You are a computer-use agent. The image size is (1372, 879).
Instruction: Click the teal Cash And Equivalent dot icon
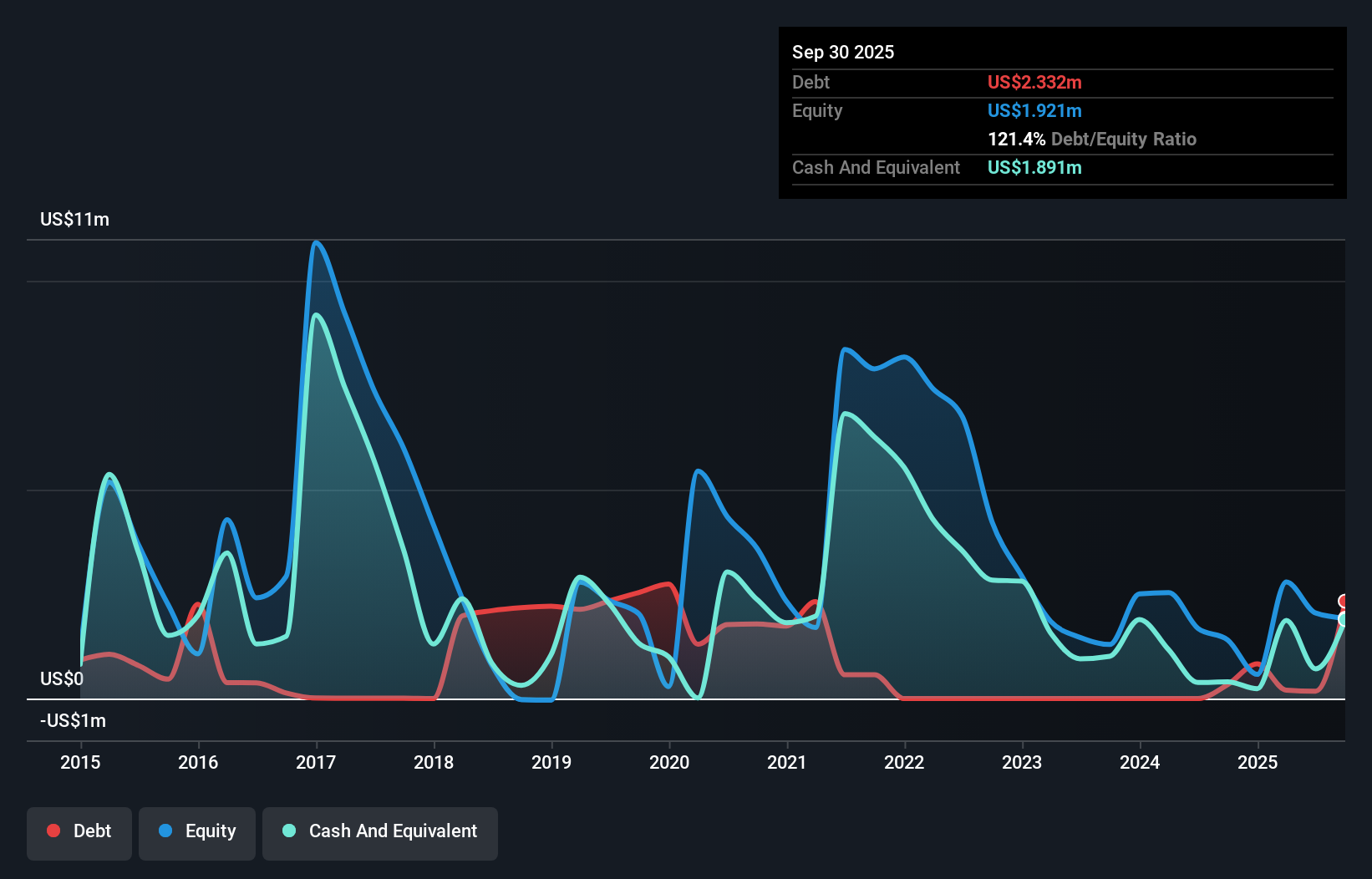tap(288, 831)
